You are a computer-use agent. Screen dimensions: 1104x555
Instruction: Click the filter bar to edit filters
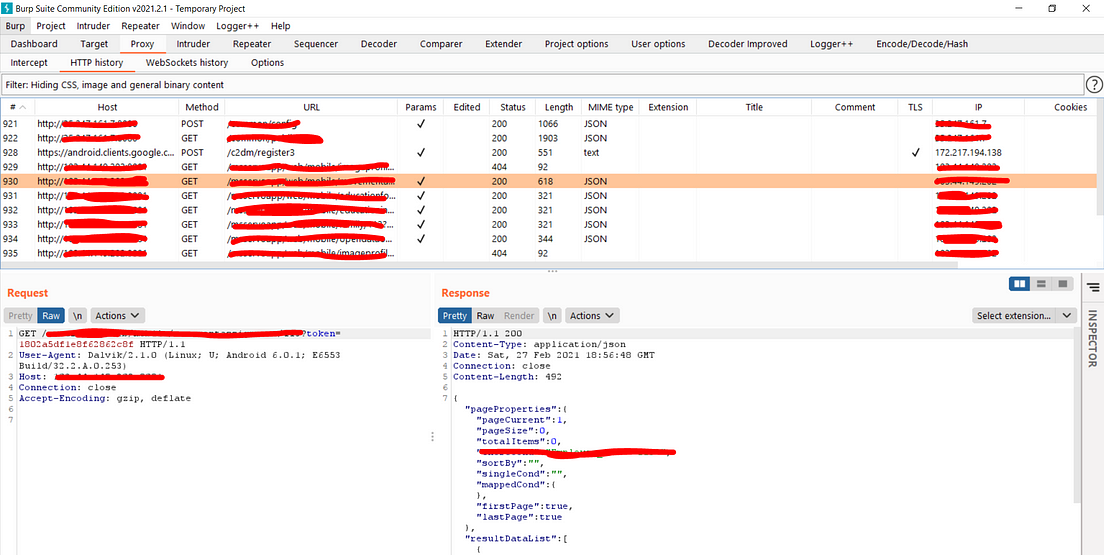[542, 85]
